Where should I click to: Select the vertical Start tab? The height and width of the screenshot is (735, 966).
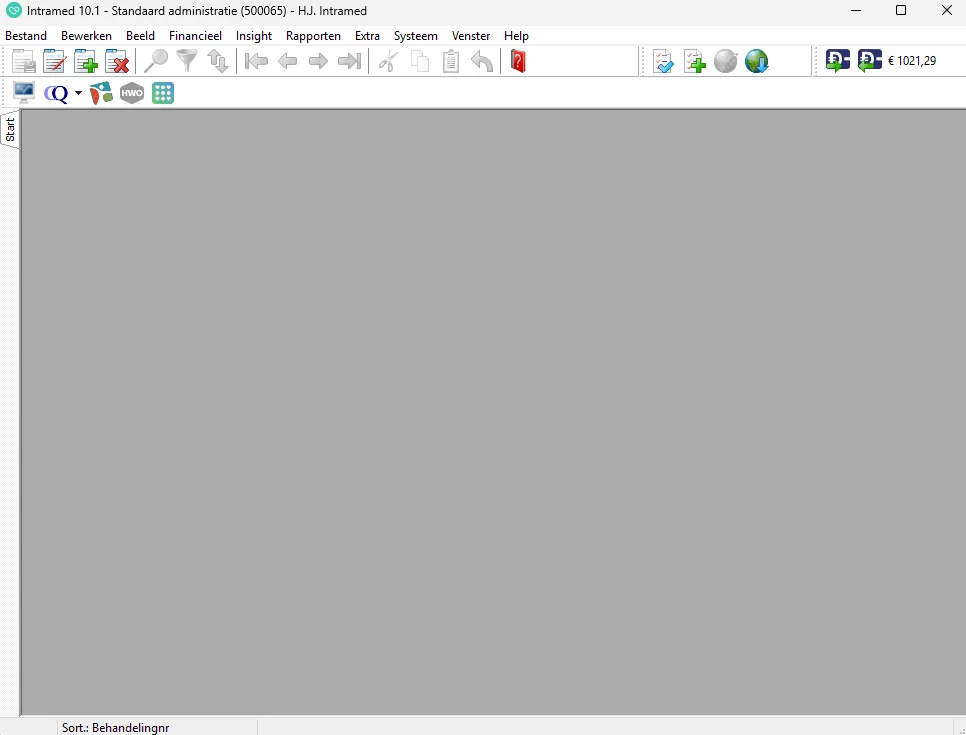click(10, 130)
